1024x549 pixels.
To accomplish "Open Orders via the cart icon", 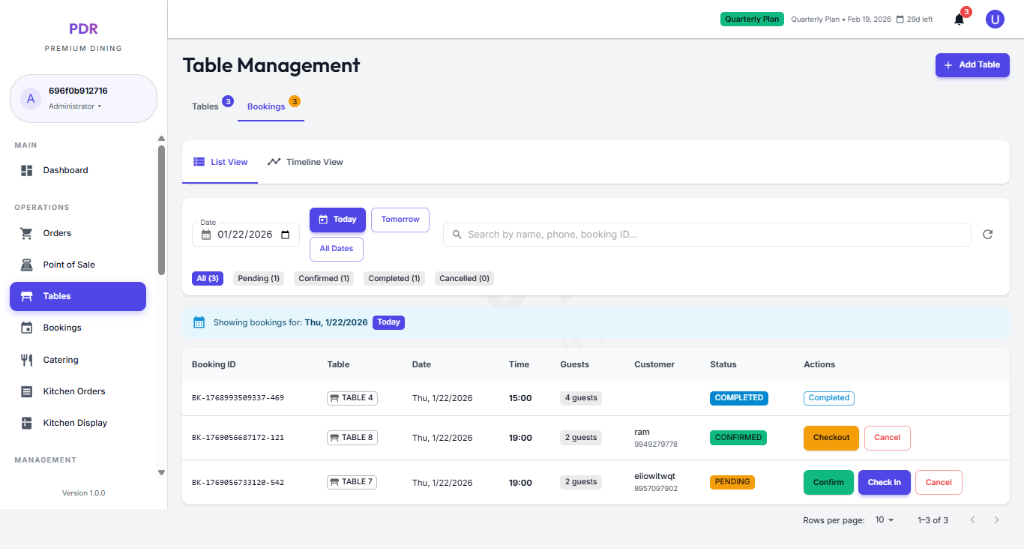I will [27, 233].
